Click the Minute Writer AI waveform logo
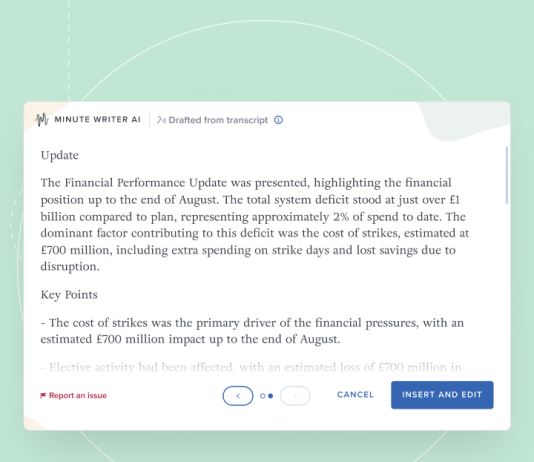Viewport: 534px width, 462px height. (42, 120)
